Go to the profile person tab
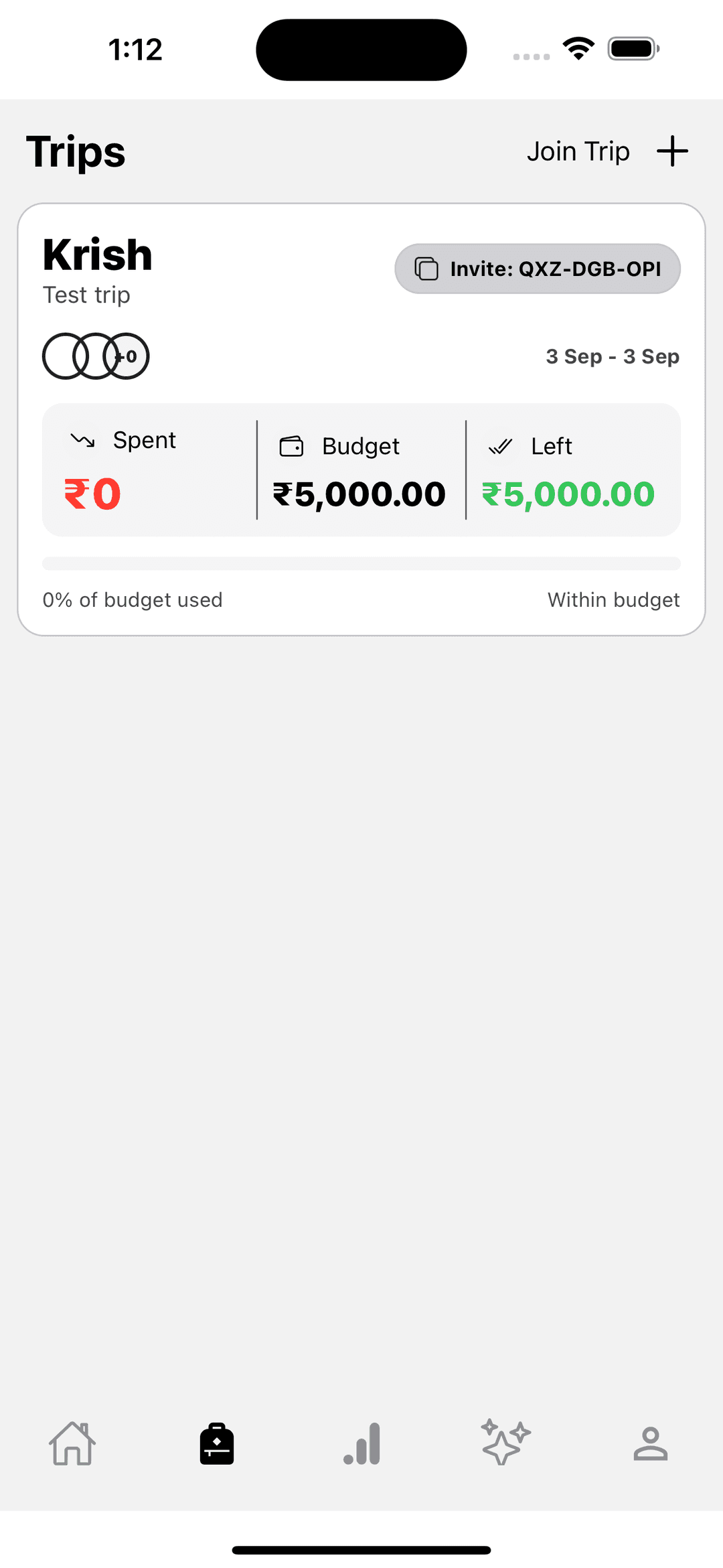Screen dimensions: 723x1568 pos(650,1443)
